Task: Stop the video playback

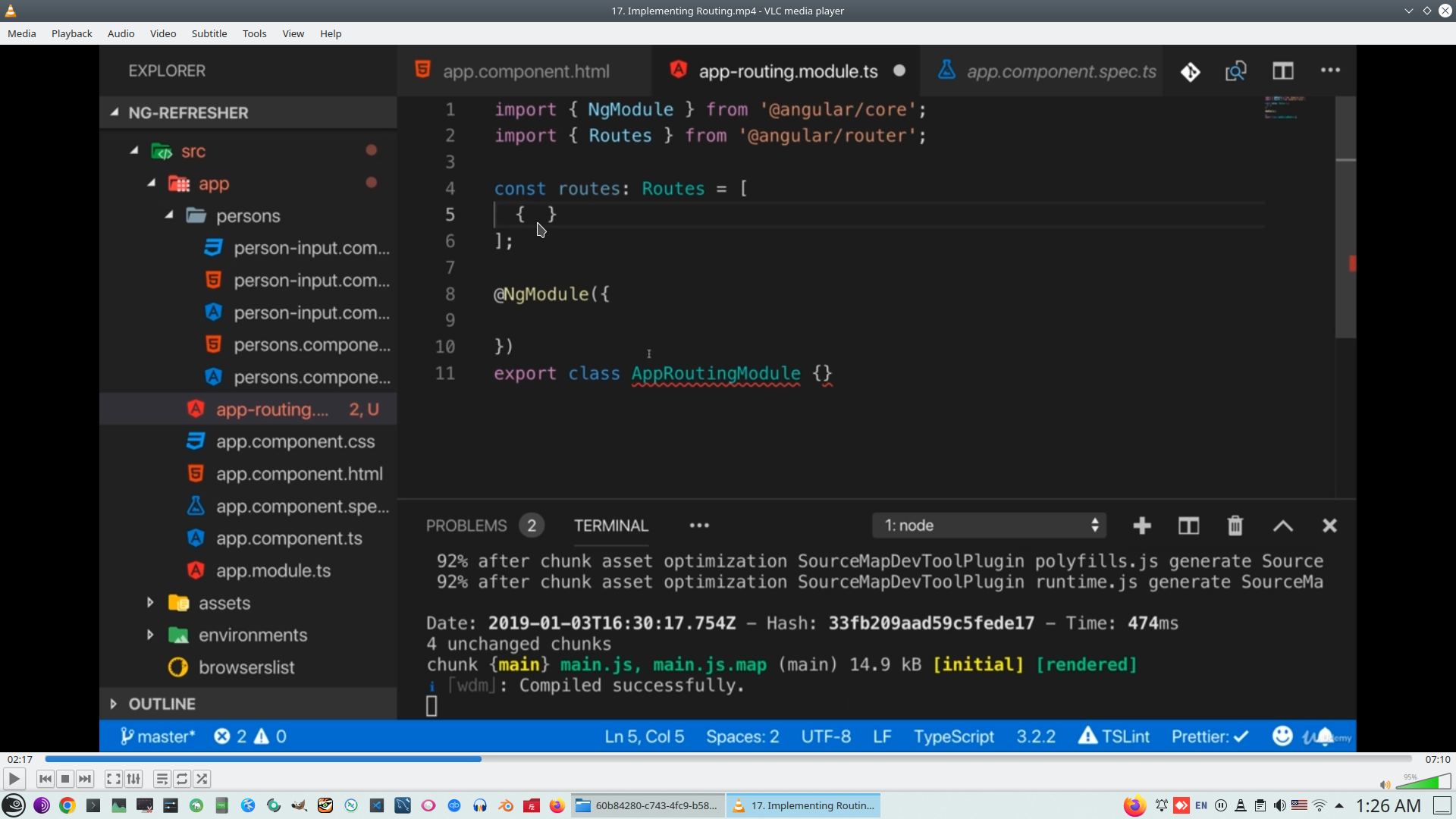Action: tap(65, 779)
